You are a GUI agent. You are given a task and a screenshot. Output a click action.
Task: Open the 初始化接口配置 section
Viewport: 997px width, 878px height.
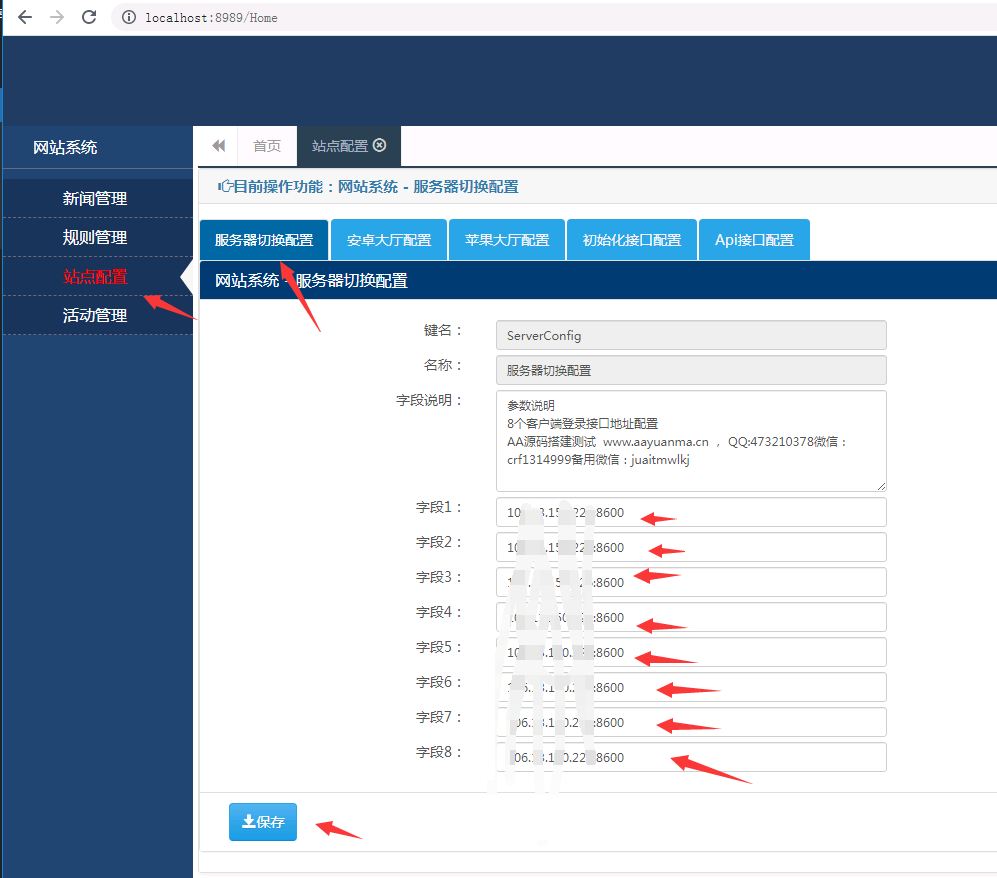(x=631, y=239)
